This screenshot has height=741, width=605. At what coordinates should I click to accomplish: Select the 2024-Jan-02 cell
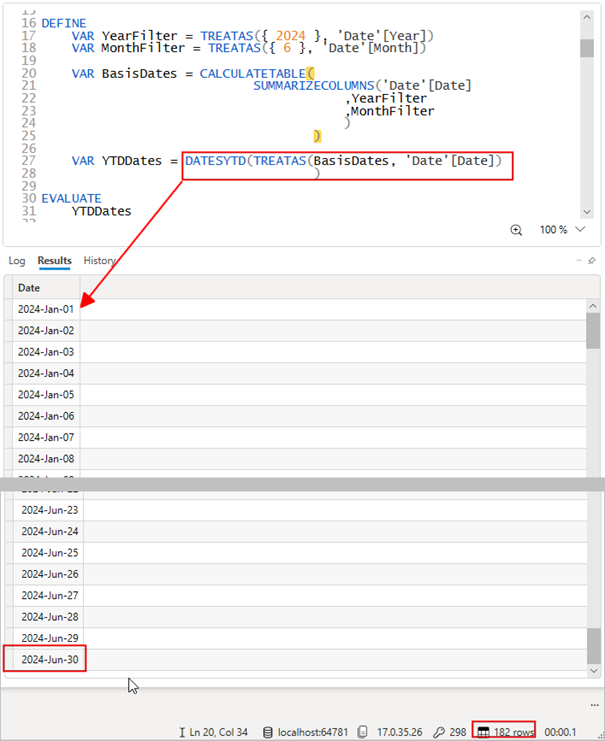(46, 331)
